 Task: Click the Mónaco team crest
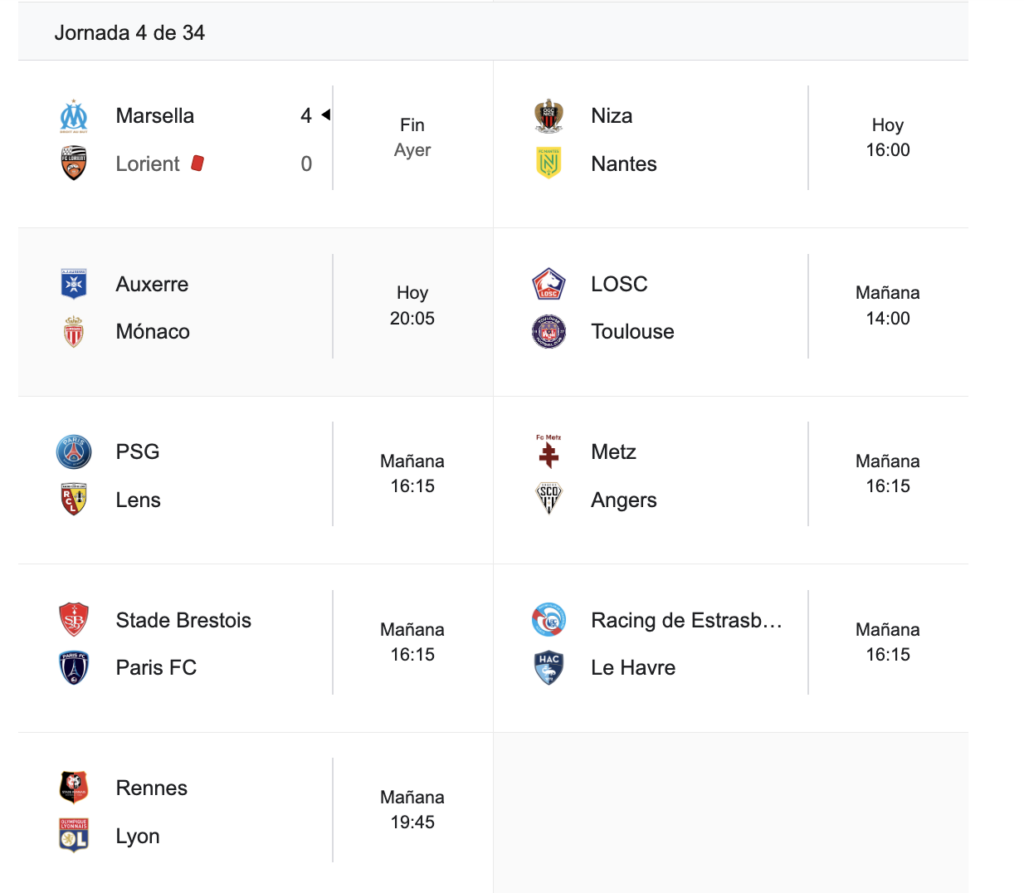tap(73, 332)
